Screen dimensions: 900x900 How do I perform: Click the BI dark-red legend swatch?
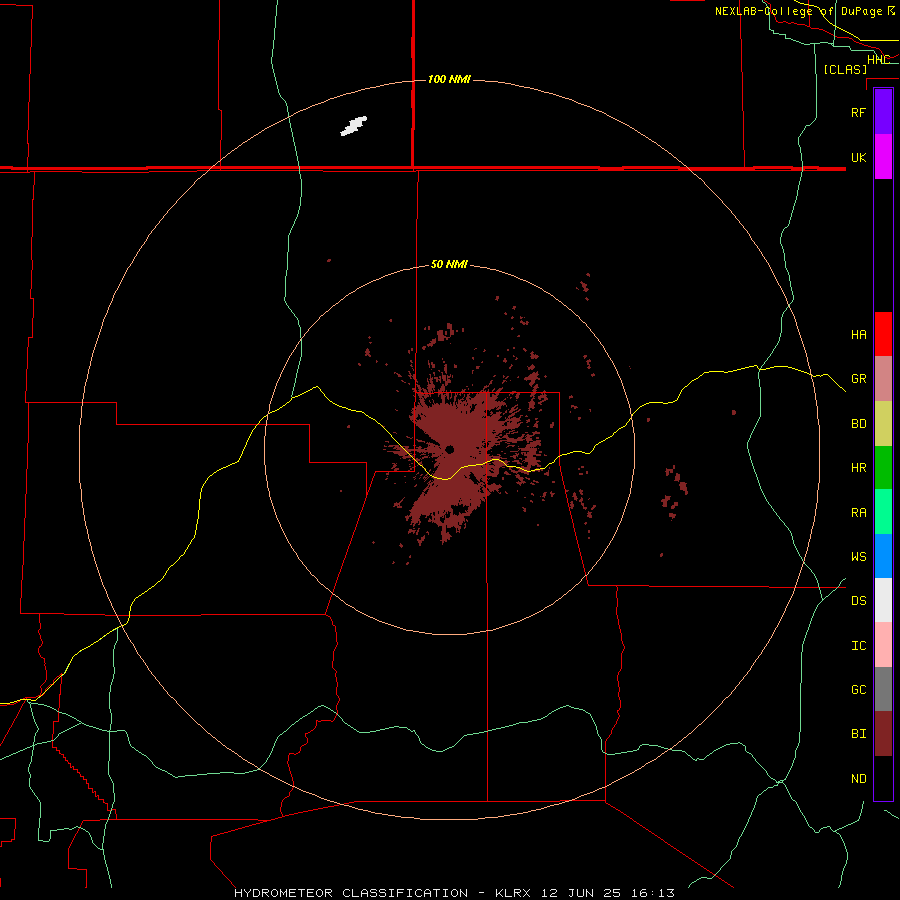883,734
